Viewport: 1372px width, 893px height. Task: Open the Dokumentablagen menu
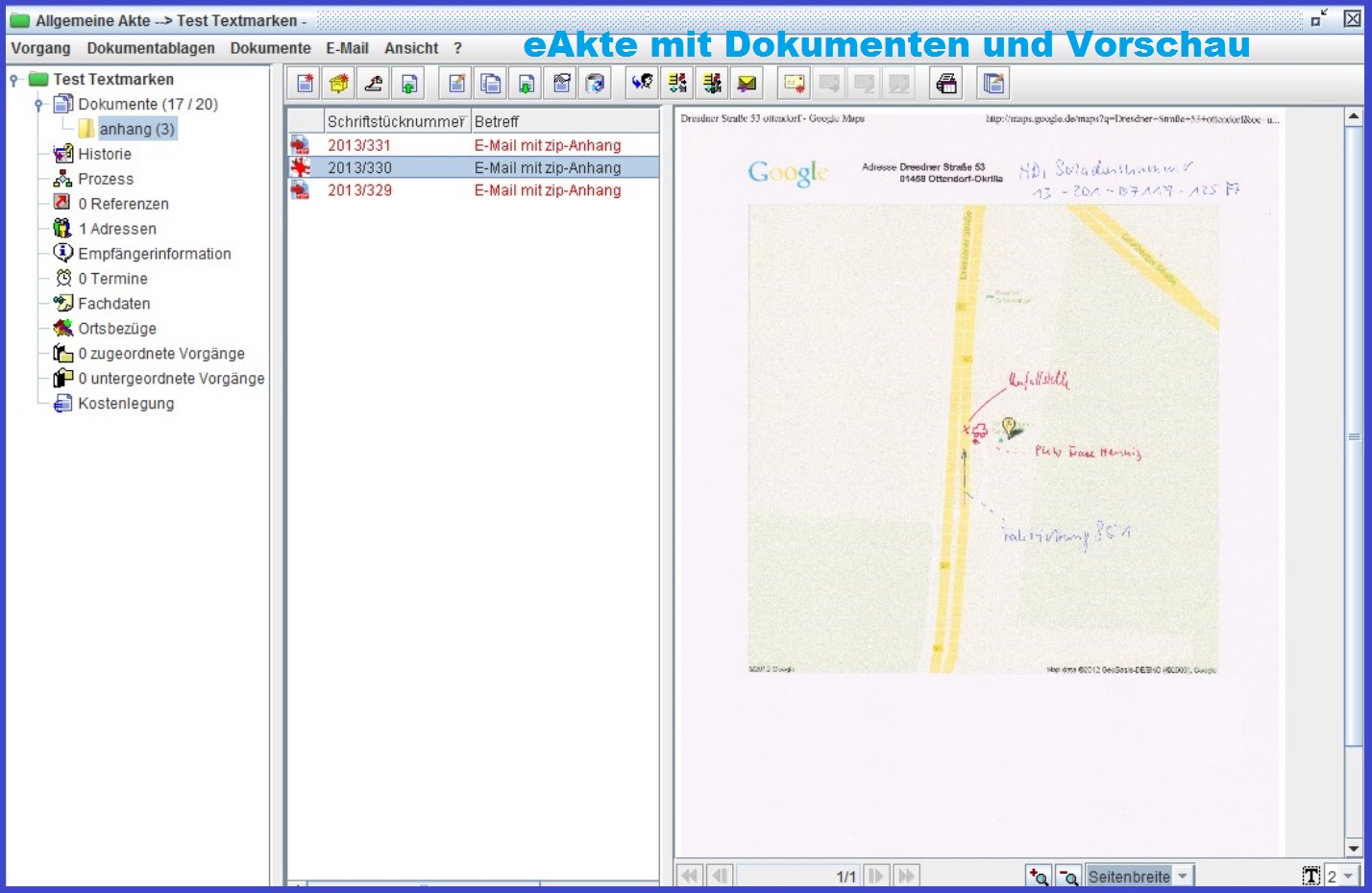(x=151, y=48)
